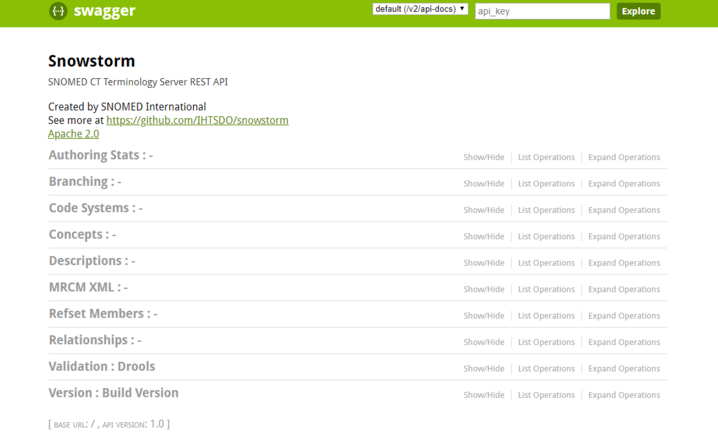
Task: Click 'SNOMED CT Terminology Server REST API' text
Action: click(138, 82)
